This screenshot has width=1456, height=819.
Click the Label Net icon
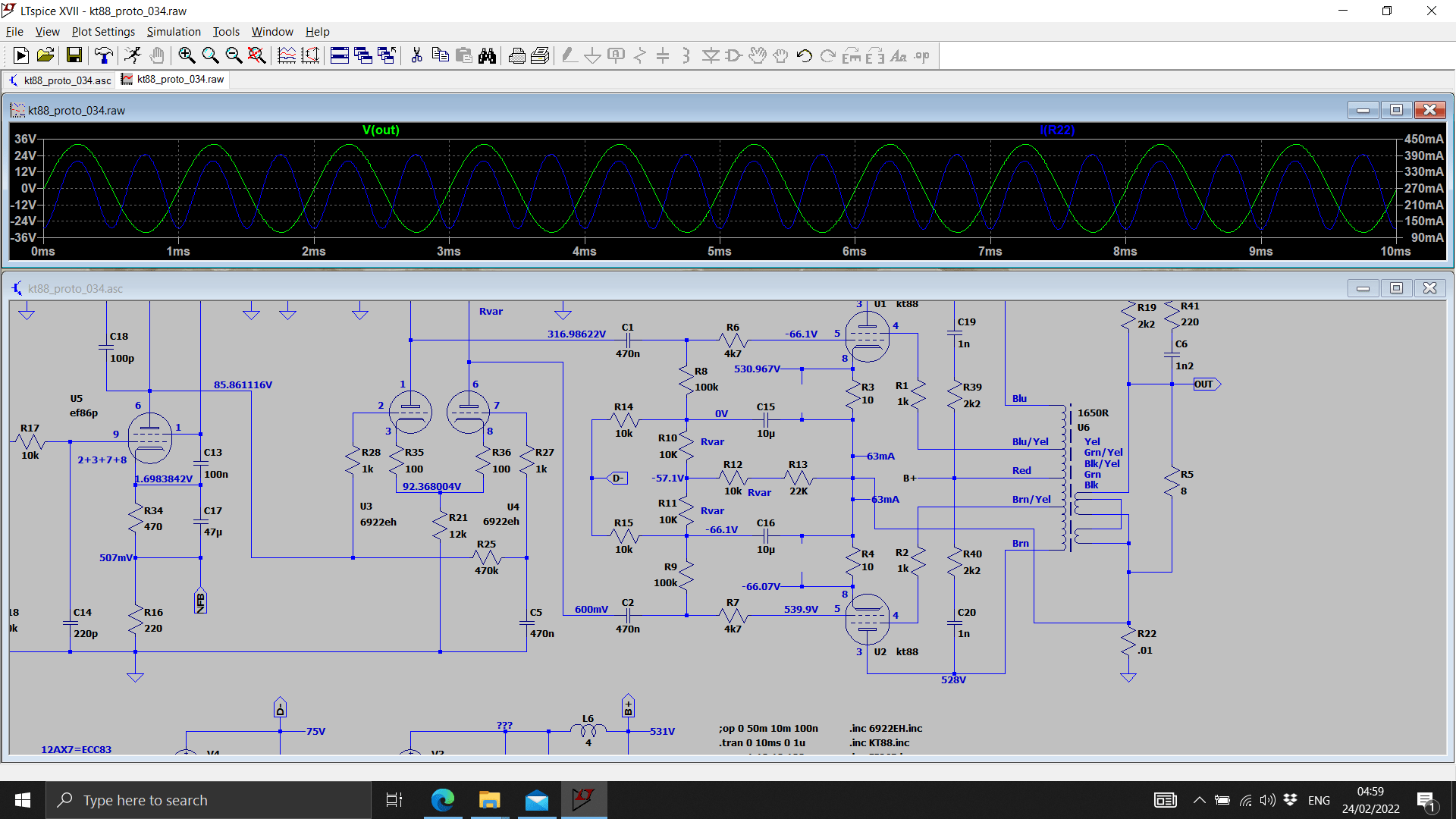click(617, 55)
